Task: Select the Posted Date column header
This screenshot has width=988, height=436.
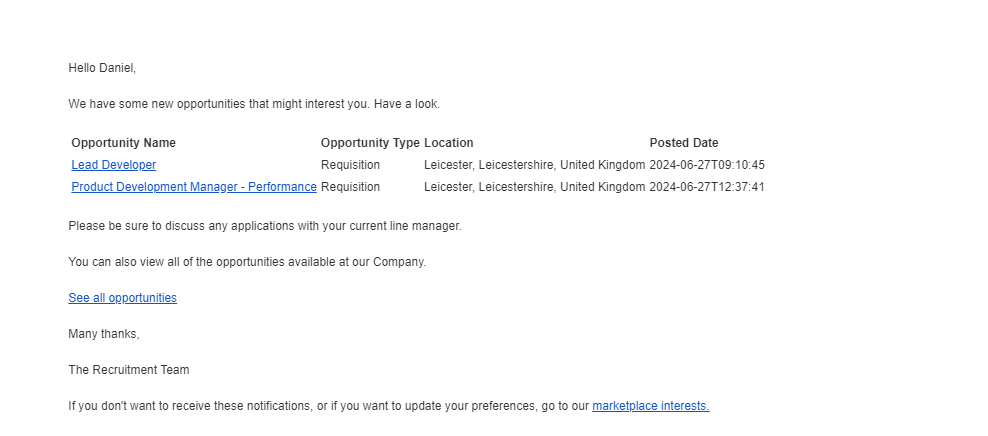Action: (684, 143)
